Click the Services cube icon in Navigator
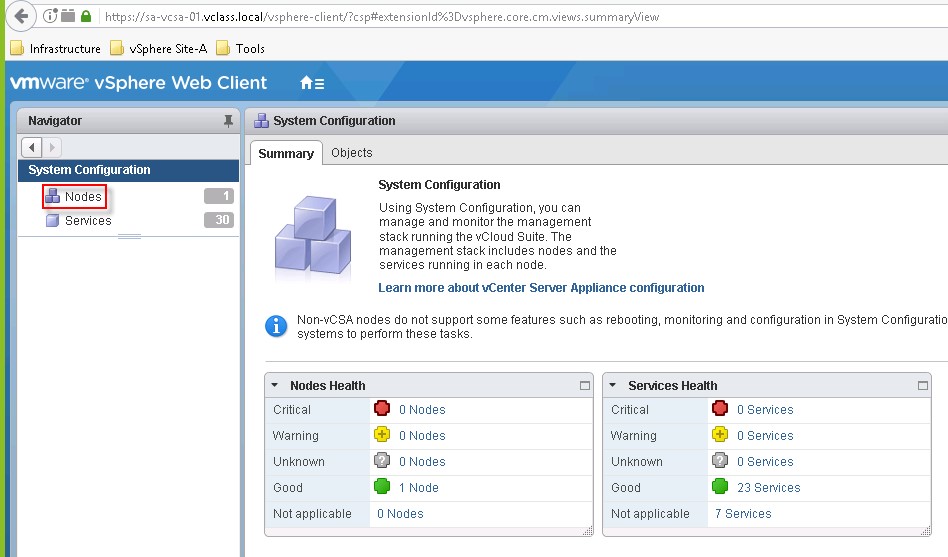 53,220
